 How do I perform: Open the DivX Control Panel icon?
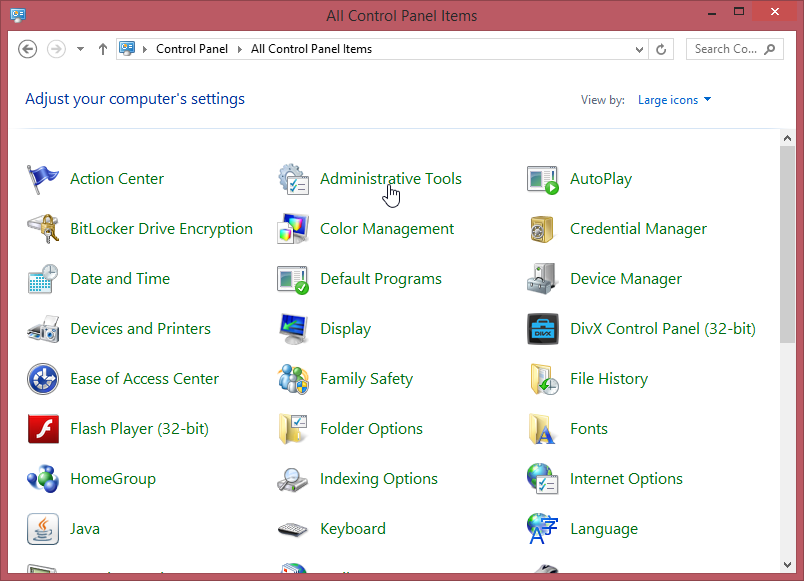point(542,329)
